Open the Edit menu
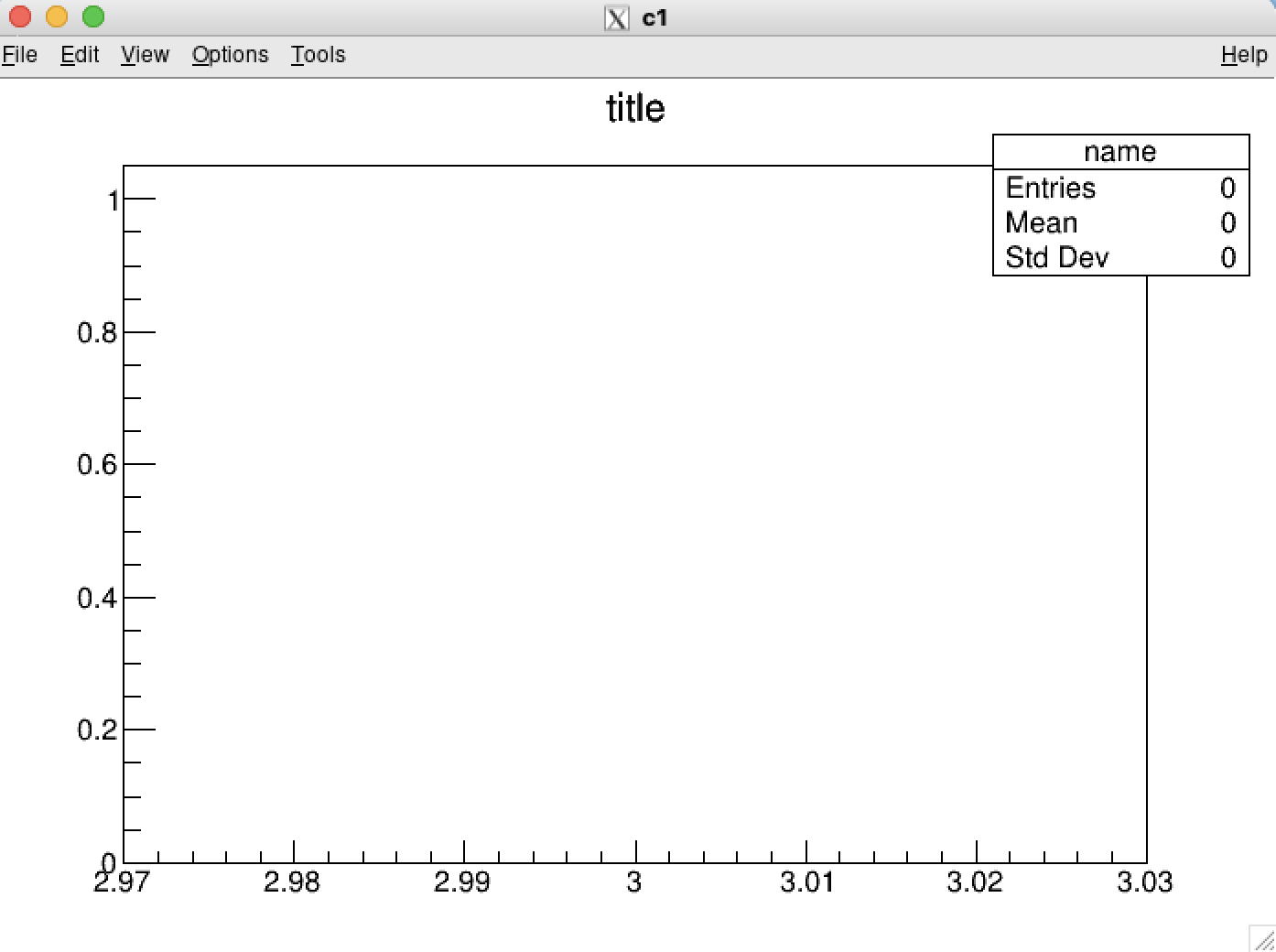Viewport: 1276px width, 952px height. point(80,55)
